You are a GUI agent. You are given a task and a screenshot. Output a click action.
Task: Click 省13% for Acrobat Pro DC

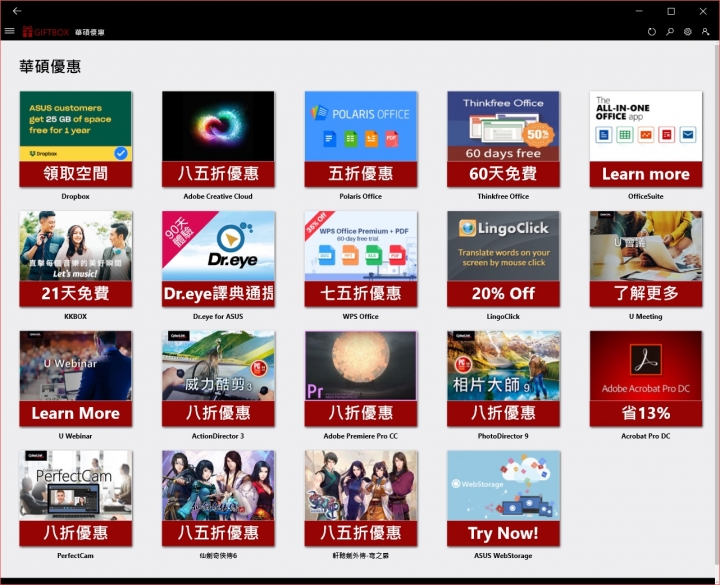click(x=646, y=414)
